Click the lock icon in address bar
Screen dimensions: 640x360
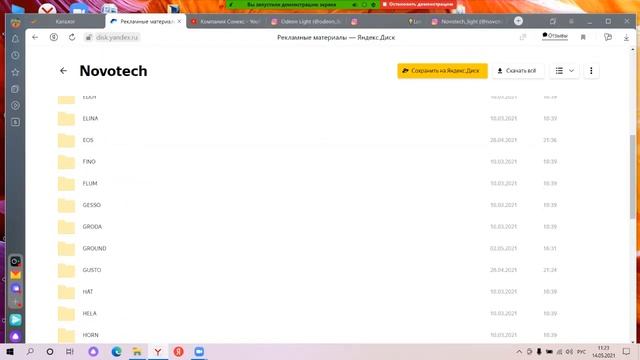tap(88, 38)
